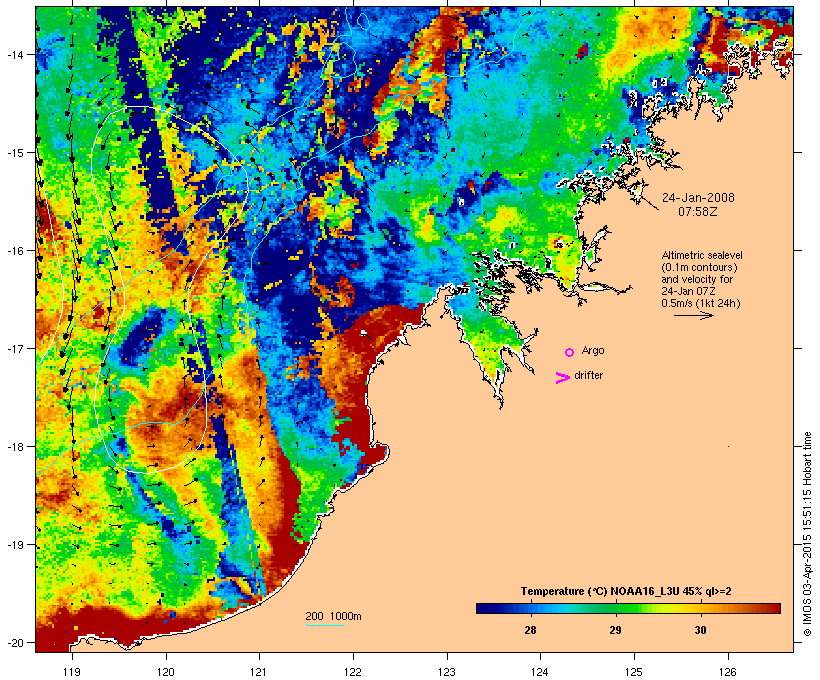
Task: Click the time label 07:58Z
Action: pyautogui.click(x=698, y=212)
